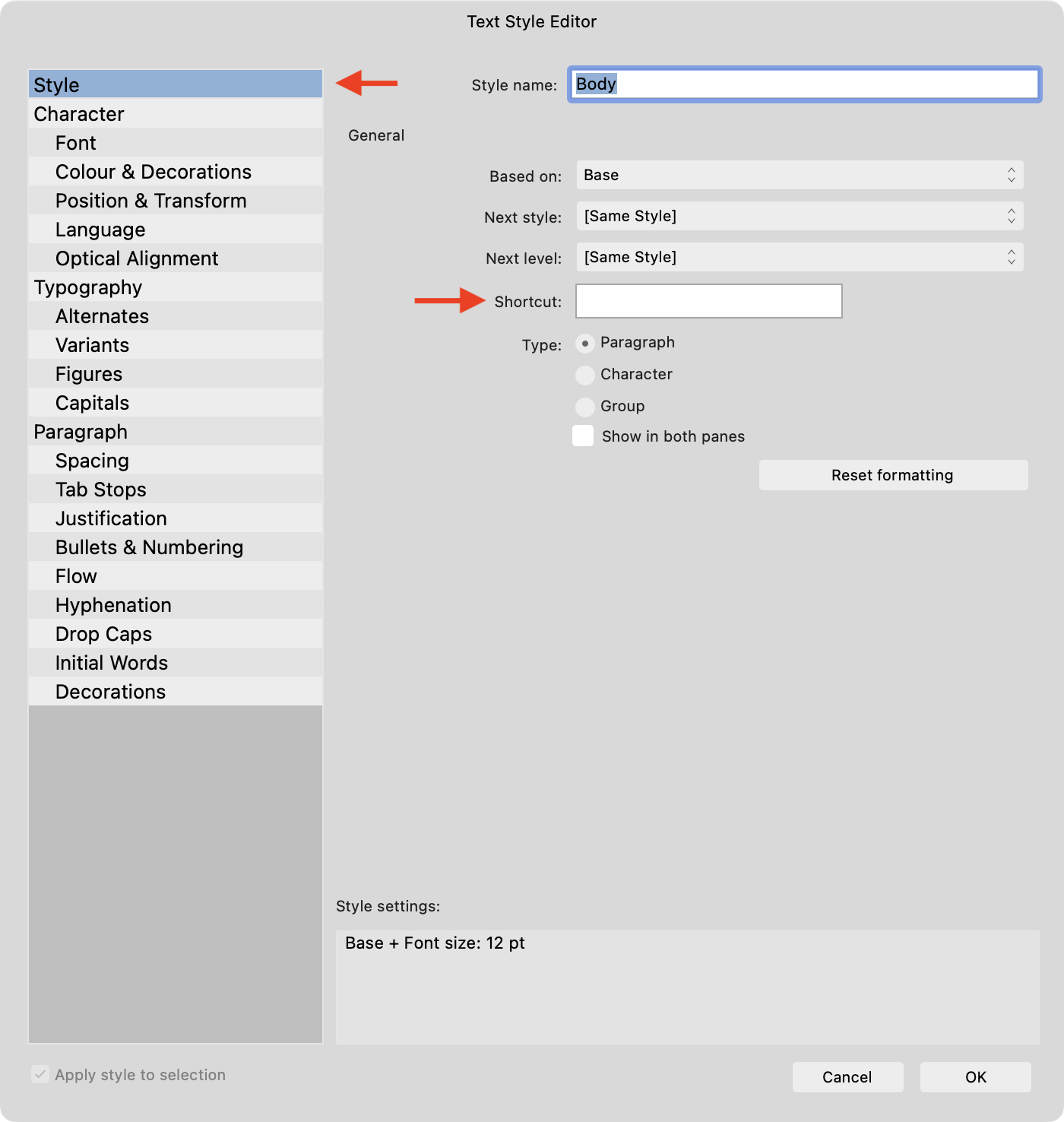Open the Hyphenation settings section

pyautogui.click(x=112, y=604)
